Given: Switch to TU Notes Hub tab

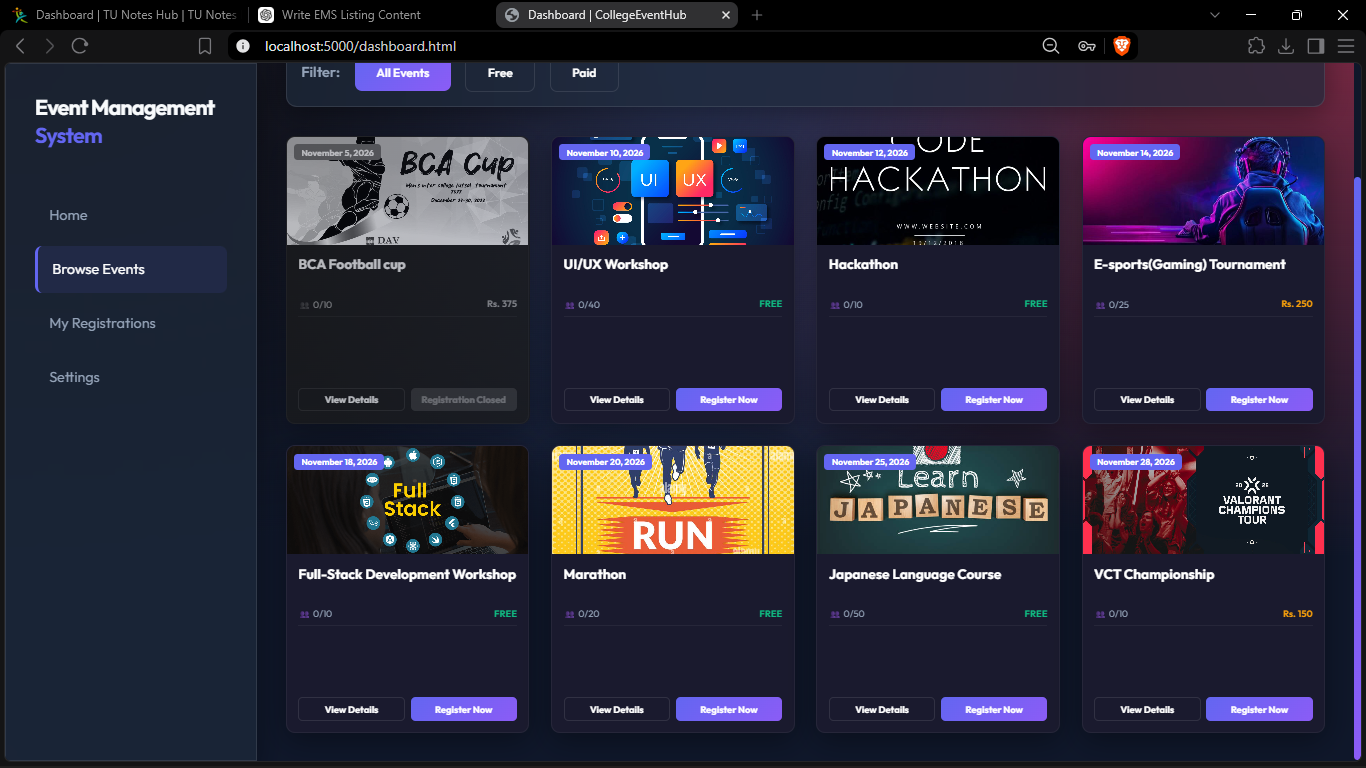Looking at the screenshot, I should click(x=124, y=15).
